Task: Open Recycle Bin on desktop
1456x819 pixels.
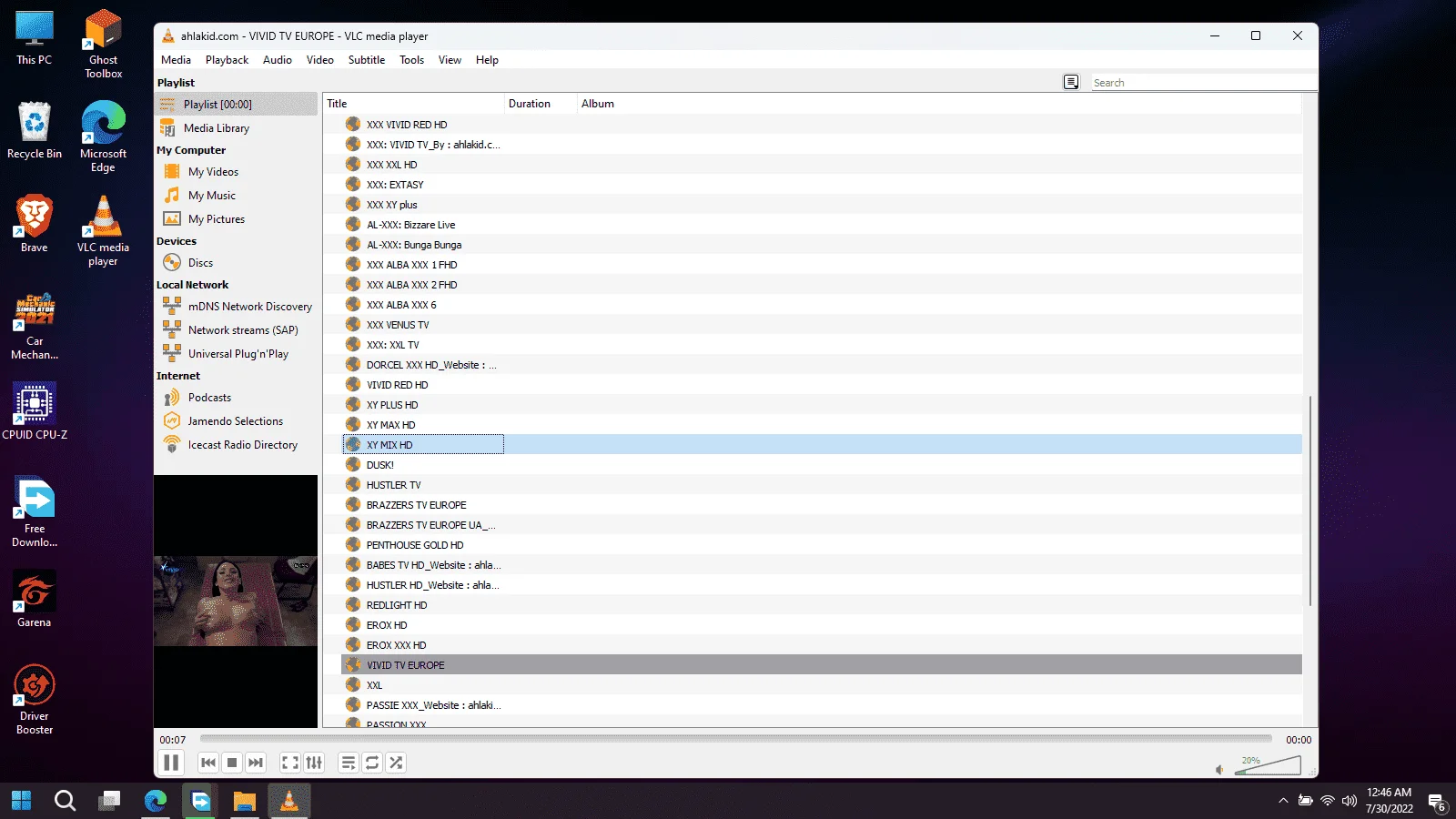Action: tap(35, 131)
